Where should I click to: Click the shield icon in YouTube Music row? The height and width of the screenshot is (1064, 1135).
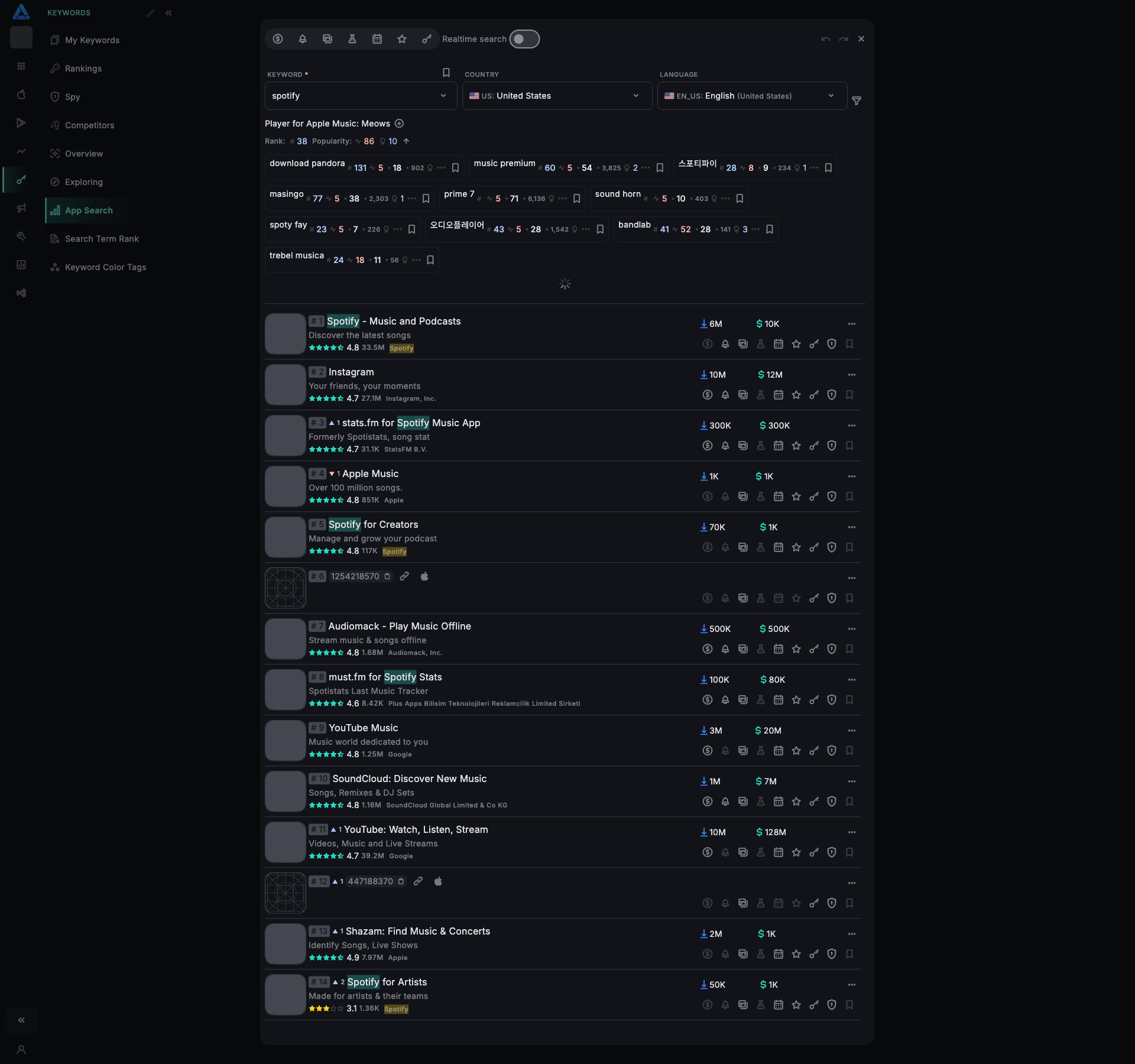[832, 751]
